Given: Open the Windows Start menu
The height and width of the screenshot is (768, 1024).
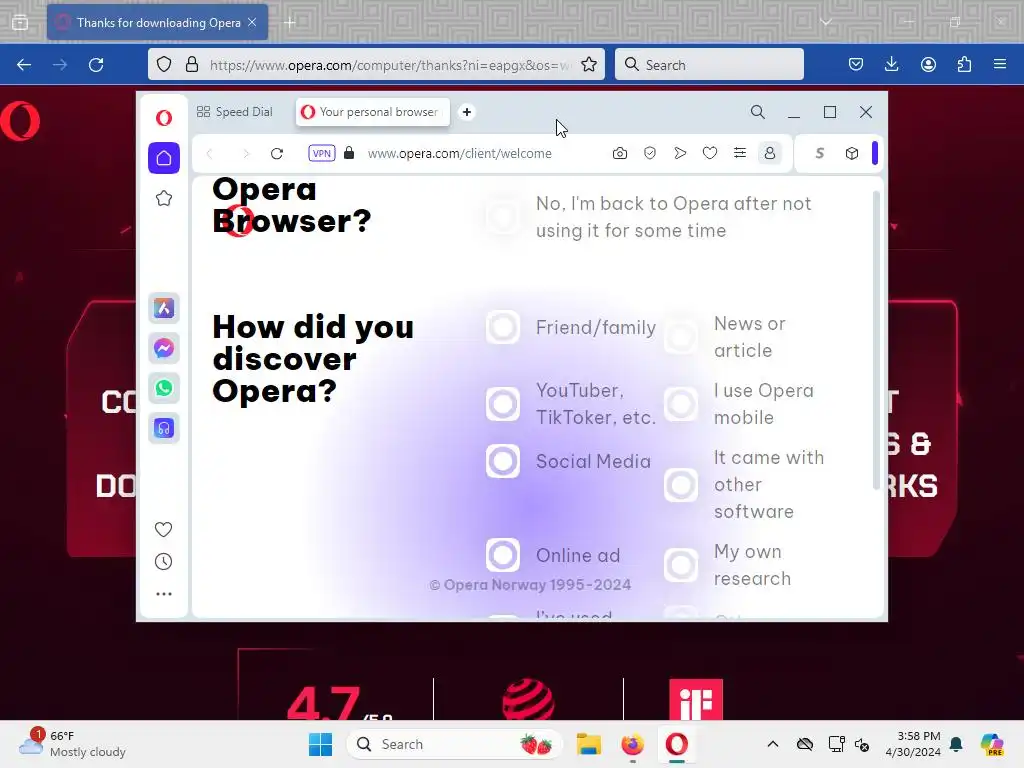Looking at the screenshot, I should [320, 744].
